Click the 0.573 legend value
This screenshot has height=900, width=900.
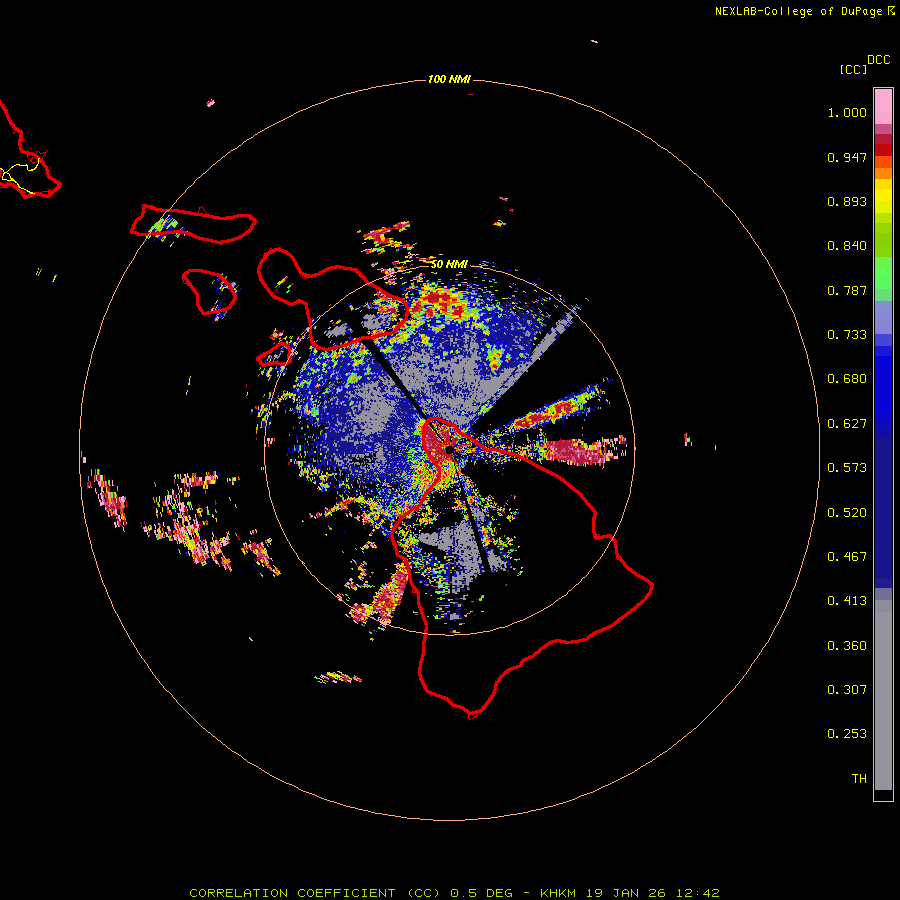(847, 468)
